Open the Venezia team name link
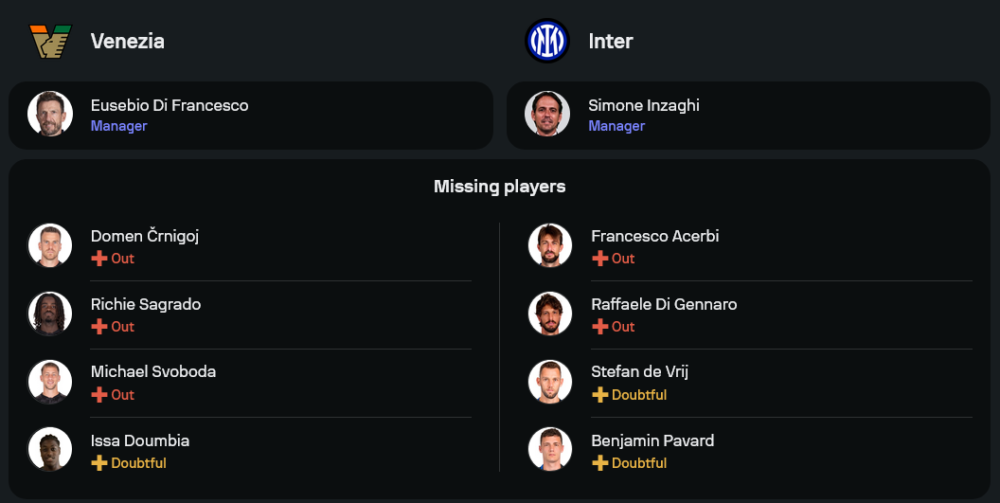The image size is (1000, 503). (127, 41)
